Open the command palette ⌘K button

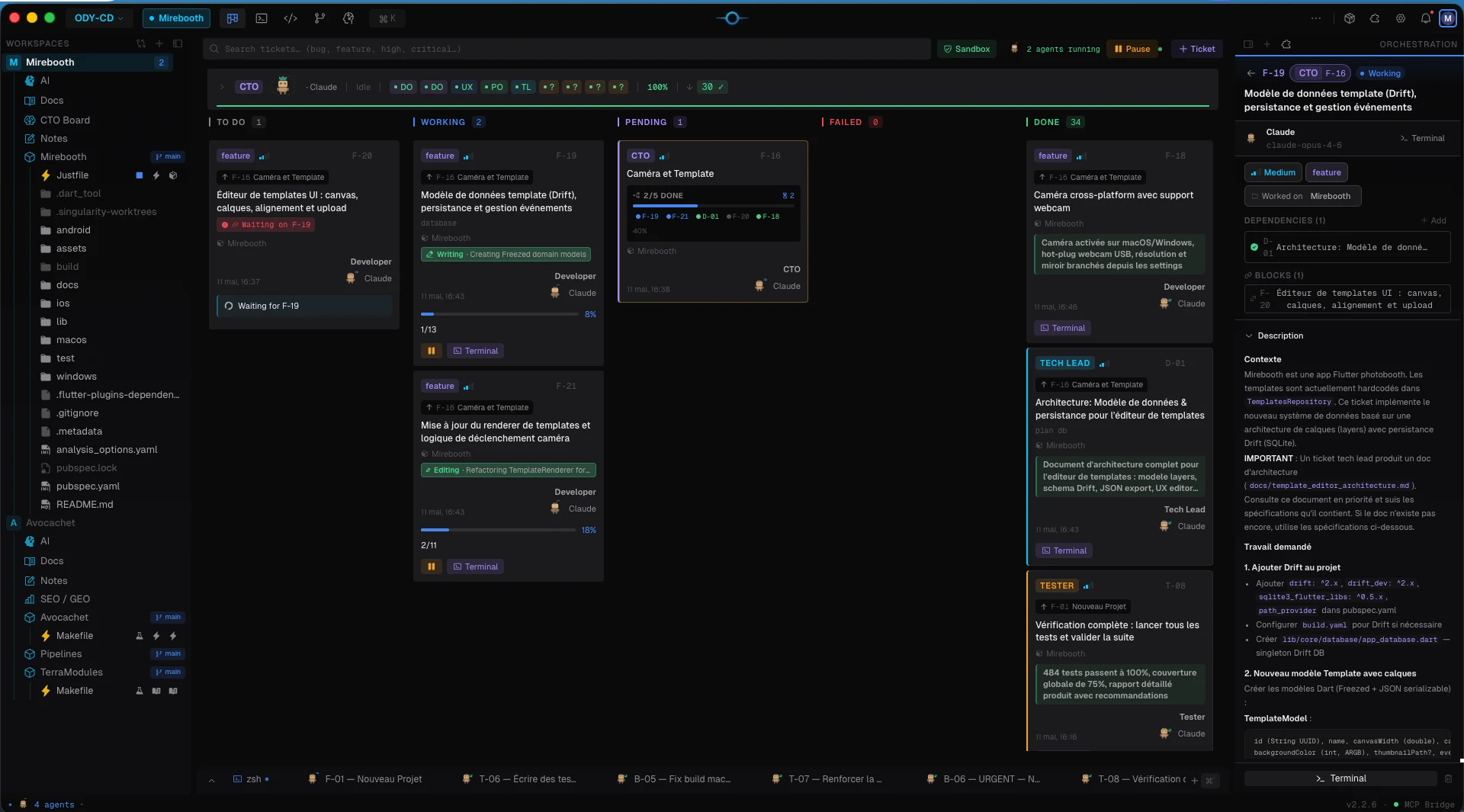click(x=387, y=18)
